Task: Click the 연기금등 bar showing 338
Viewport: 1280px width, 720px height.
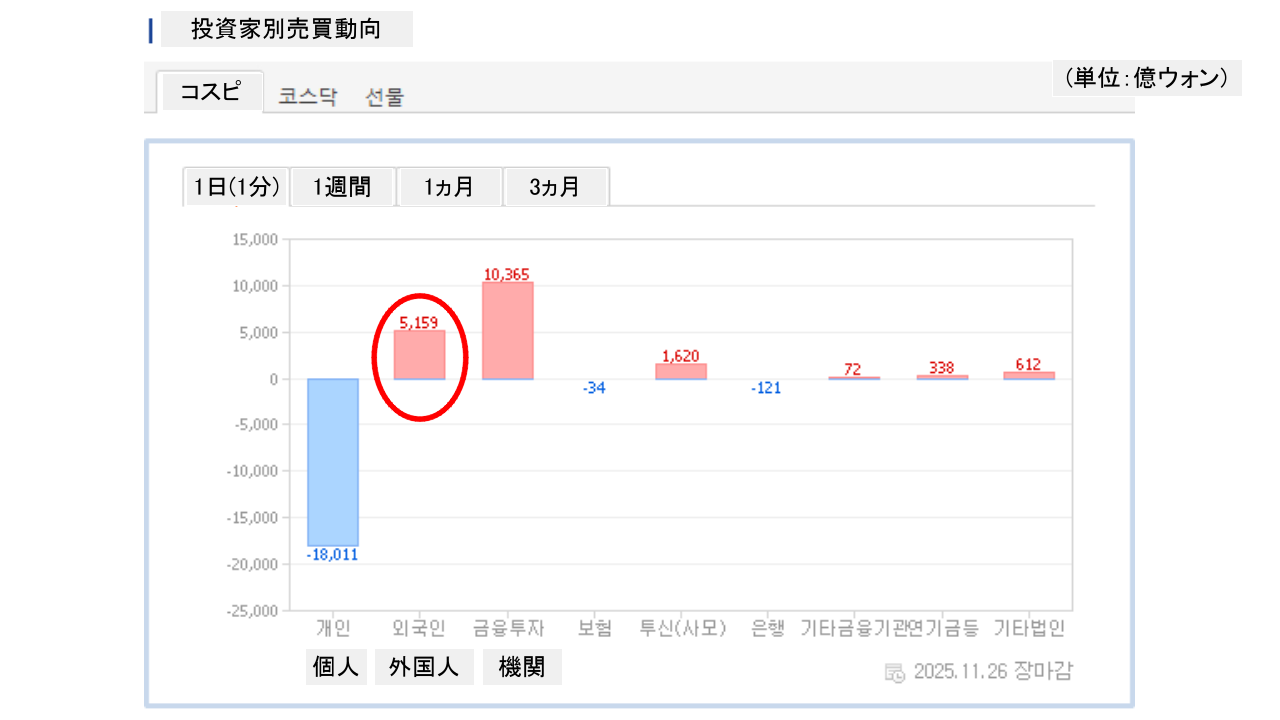Action: (x=941, y=377)
